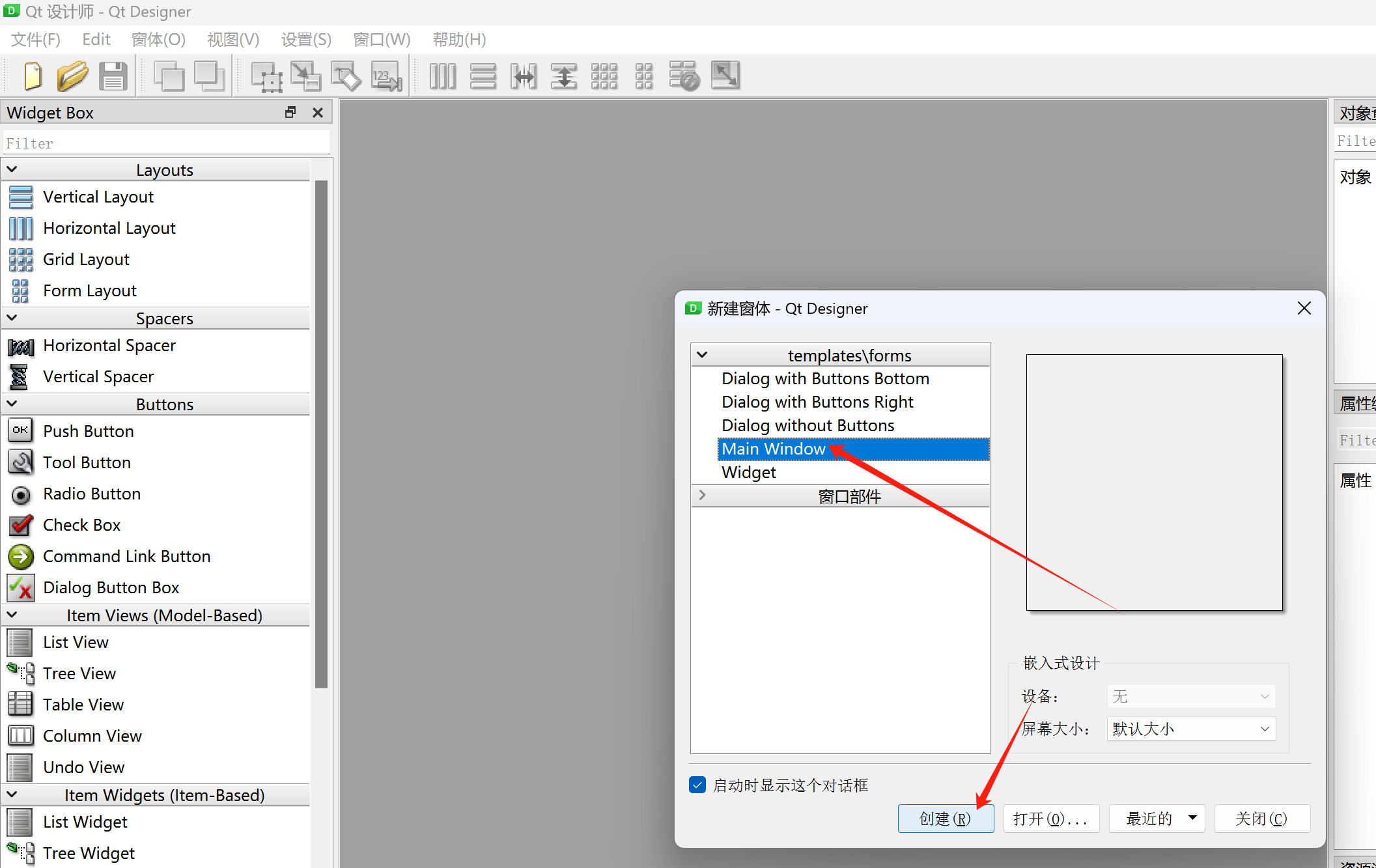Select the Edit Tab Order icon
This screenshot has width=1376, height=868.
click(387, 76)
